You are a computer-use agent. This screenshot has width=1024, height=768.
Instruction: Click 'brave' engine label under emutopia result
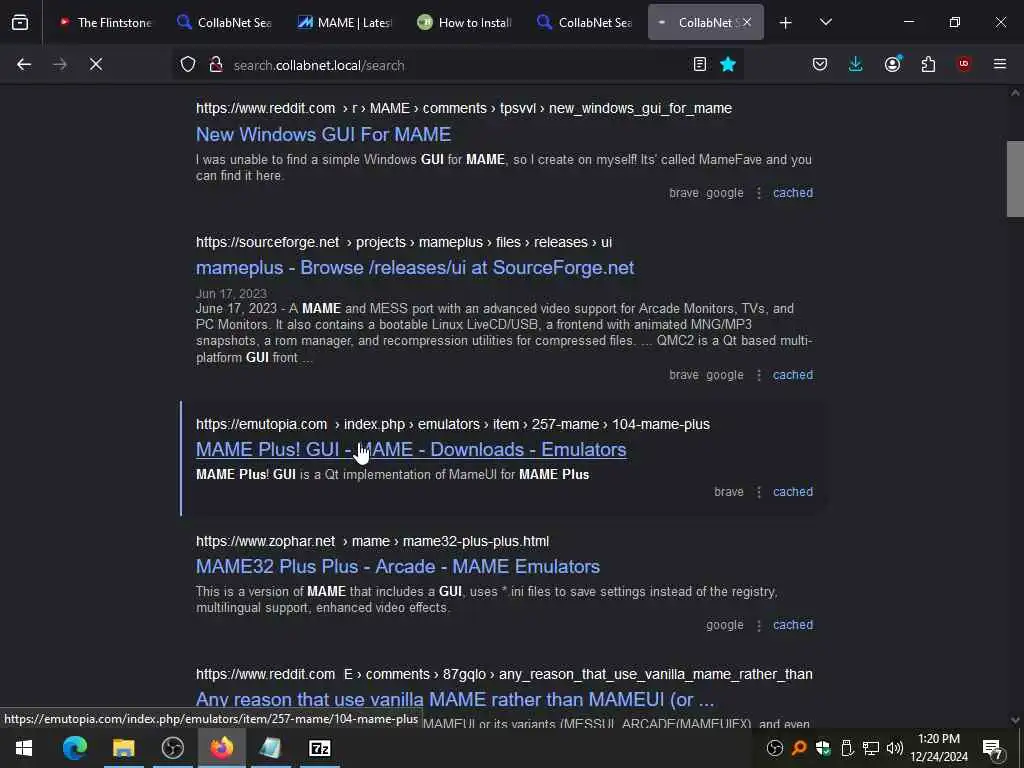pos(729,492)
